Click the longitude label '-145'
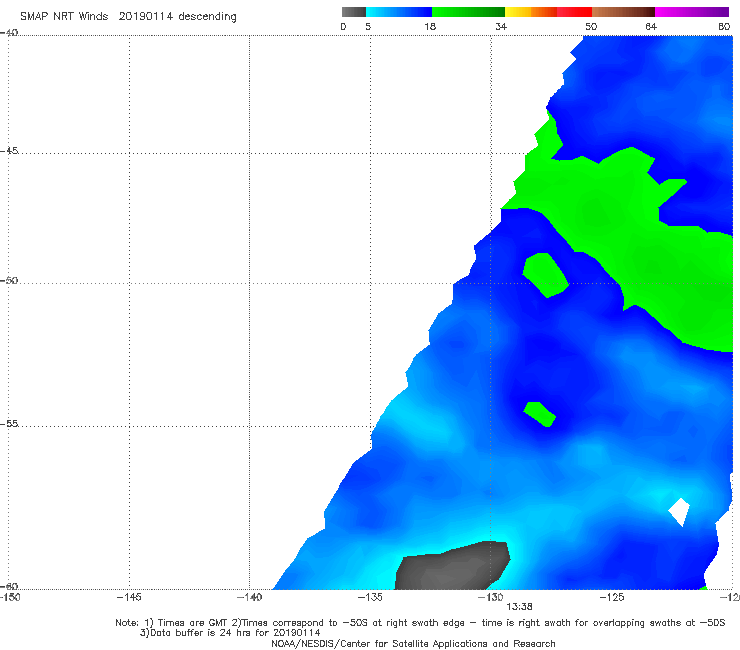The height and width of the screenshot is (650, 740). pyautogui.click(x=129, y=597)
